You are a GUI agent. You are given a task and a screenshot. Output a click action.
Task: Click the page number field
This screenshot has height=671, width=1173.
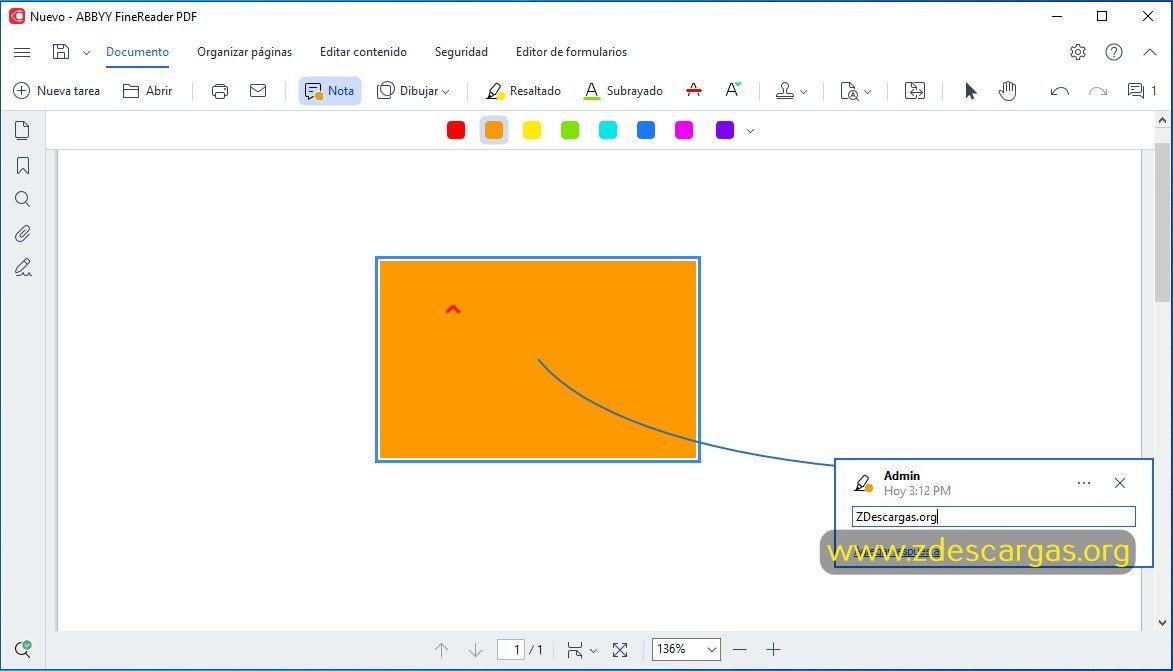tap(511, 649)
